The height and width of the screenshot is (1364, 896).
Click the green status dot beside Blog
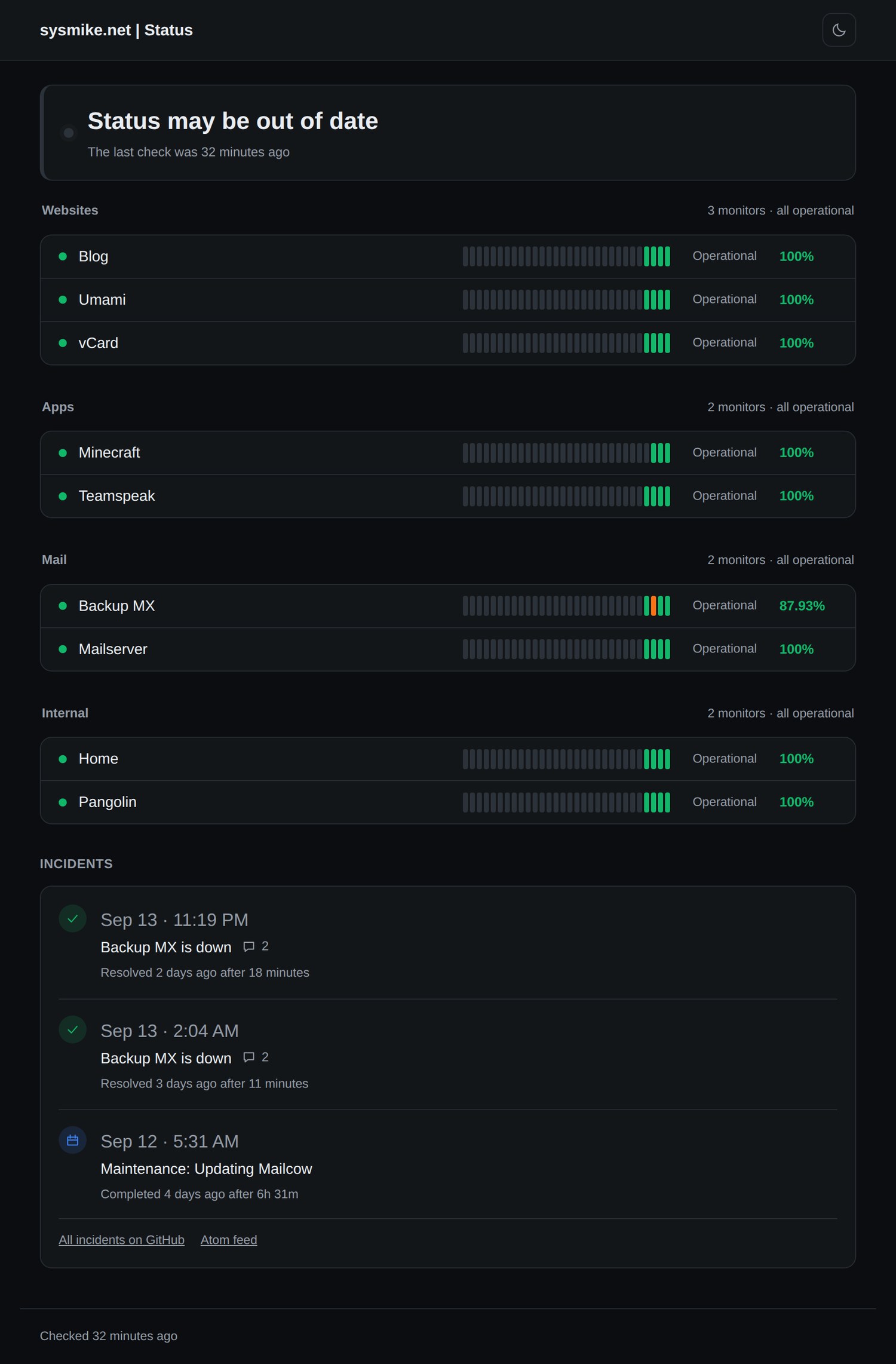pyautogui.click(x=63, y=256)
